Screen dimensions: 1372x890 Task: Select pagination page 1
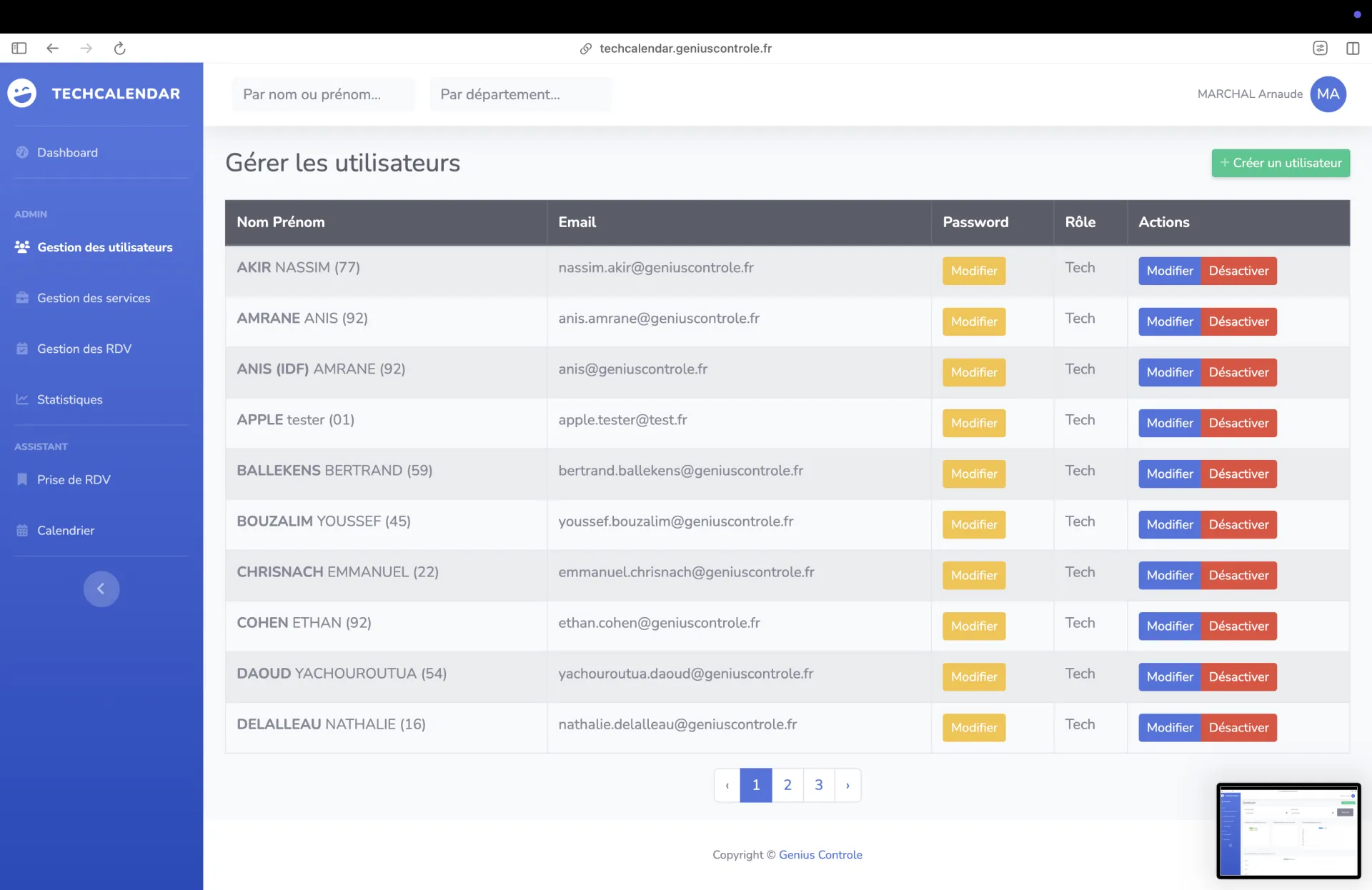(755, 785)
